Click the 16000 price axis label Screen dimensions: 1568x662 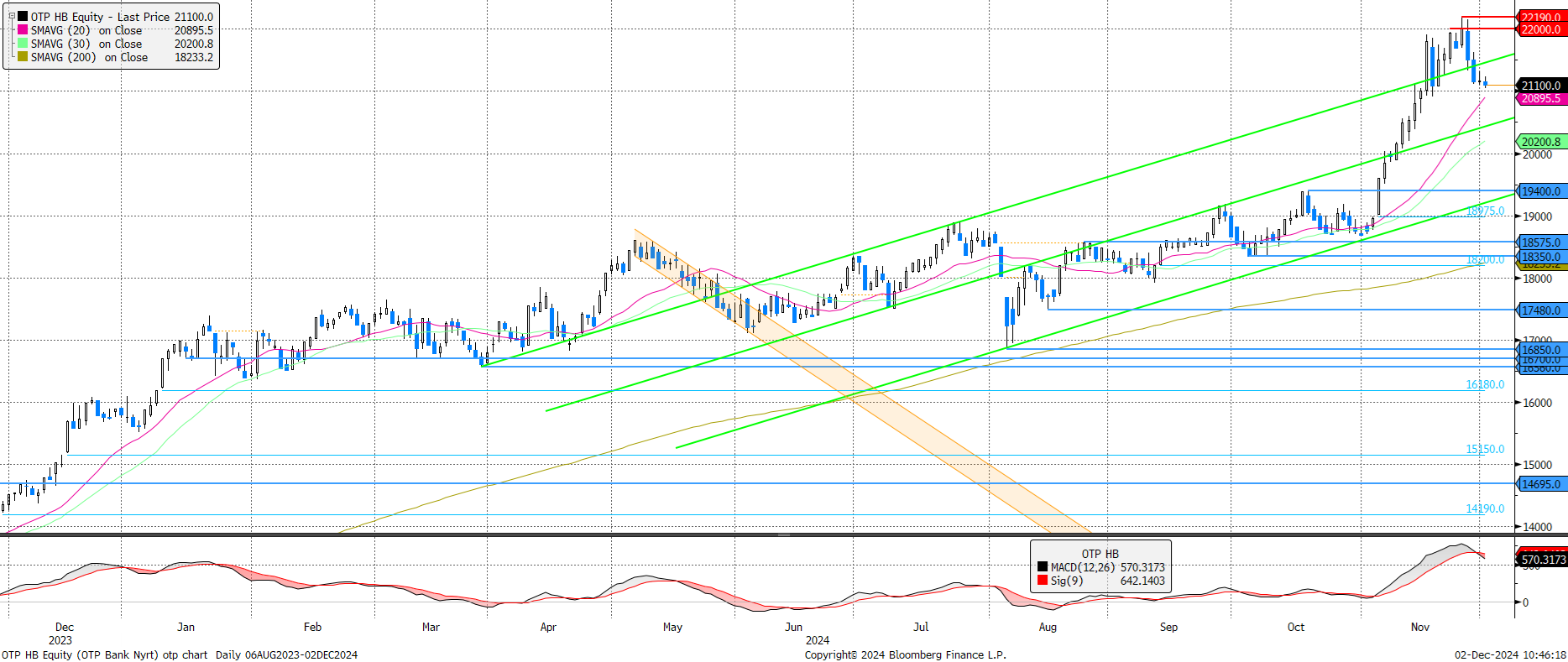pyautogui.click(x=1537, y=403)
